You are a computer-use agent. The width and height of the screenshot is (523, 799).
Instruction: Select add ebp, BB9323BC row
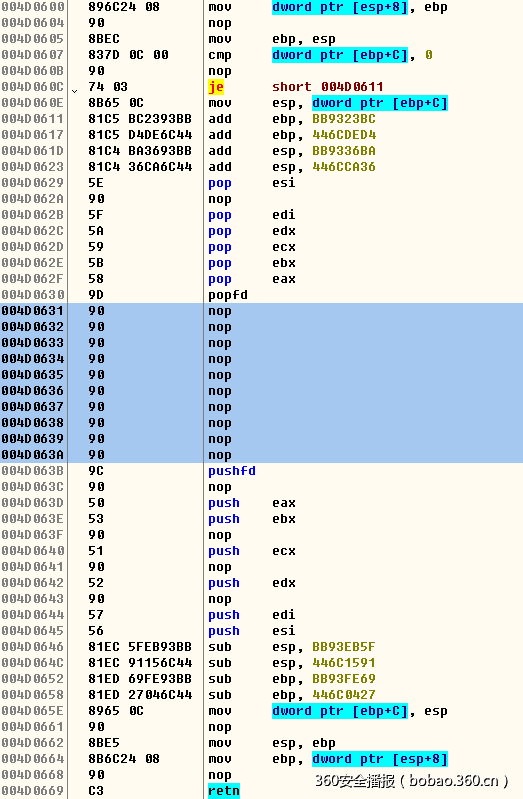coord(262,119)
